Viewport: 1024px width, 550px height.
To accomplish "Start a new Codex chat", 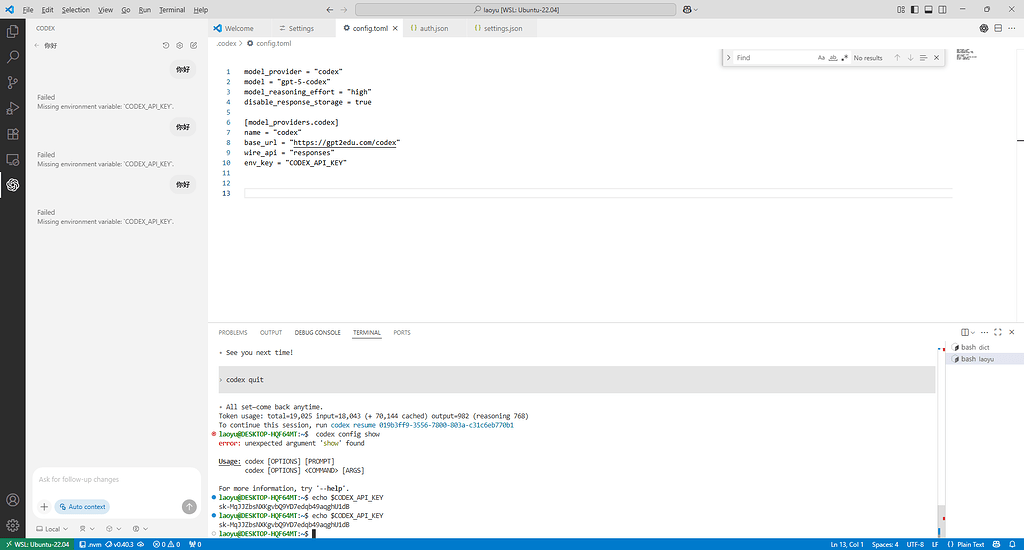I will [x=193, y=46].
